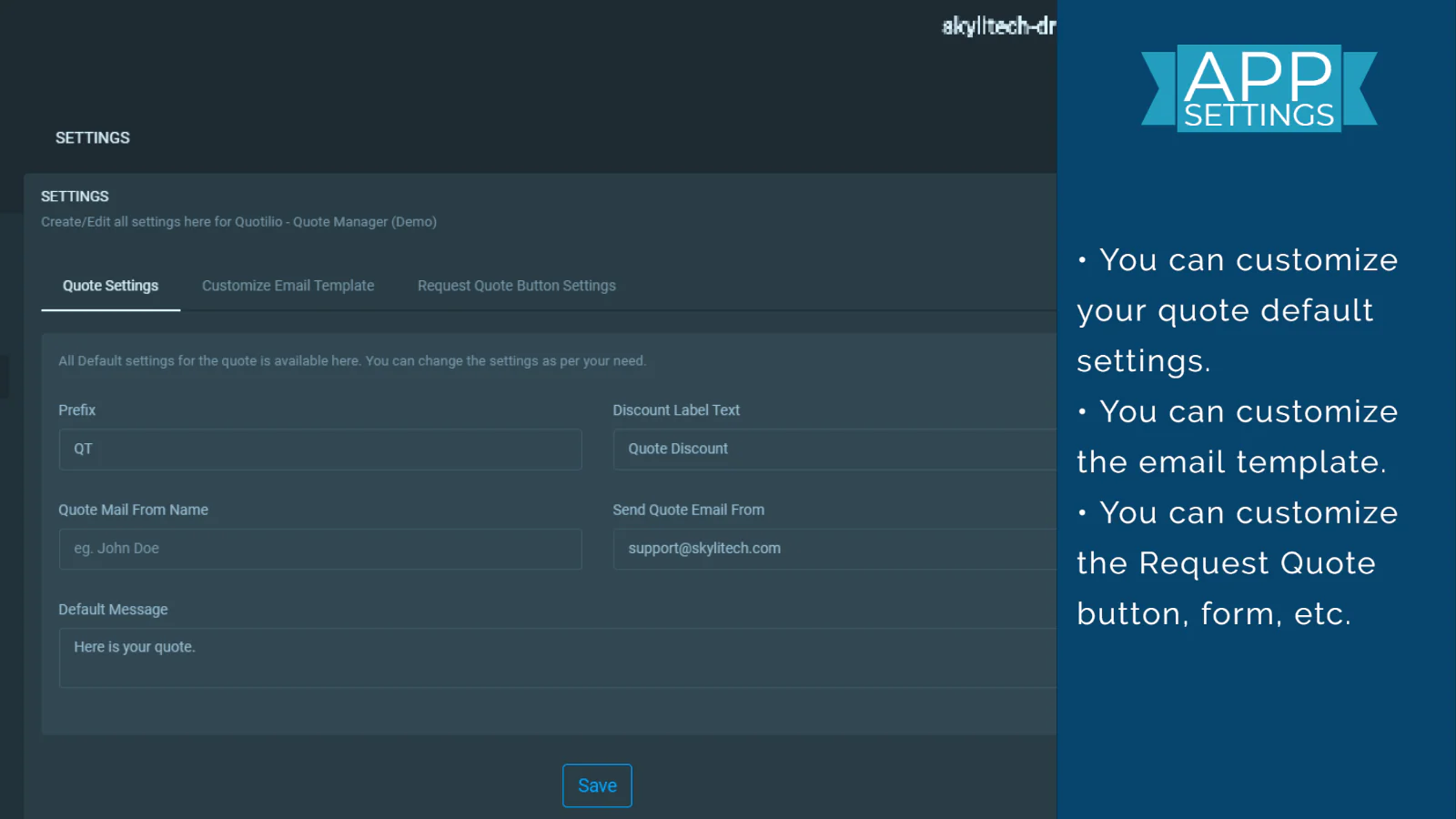Click the APP SETTINGS banner logo
1456x819 pixels.
point(1259,88)
